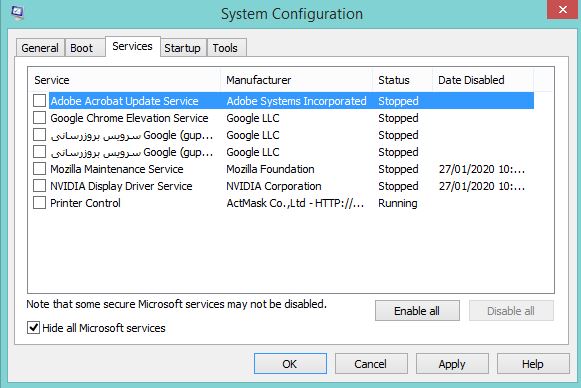Select the Mozilla Maintenance Service name
The height and width of the screenshot is (388, 581).
click(x=117, y=169)
